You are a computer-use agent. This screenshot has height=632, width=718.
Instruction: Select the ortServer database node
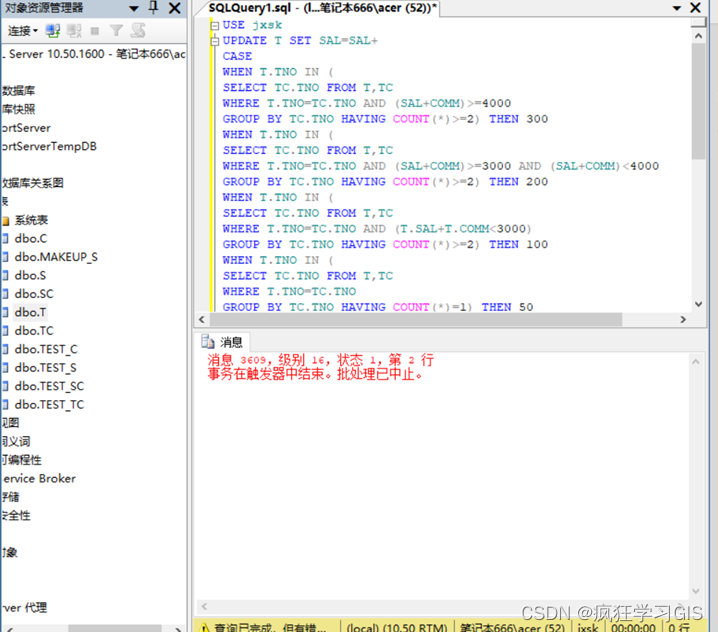(x=26, y=128)
